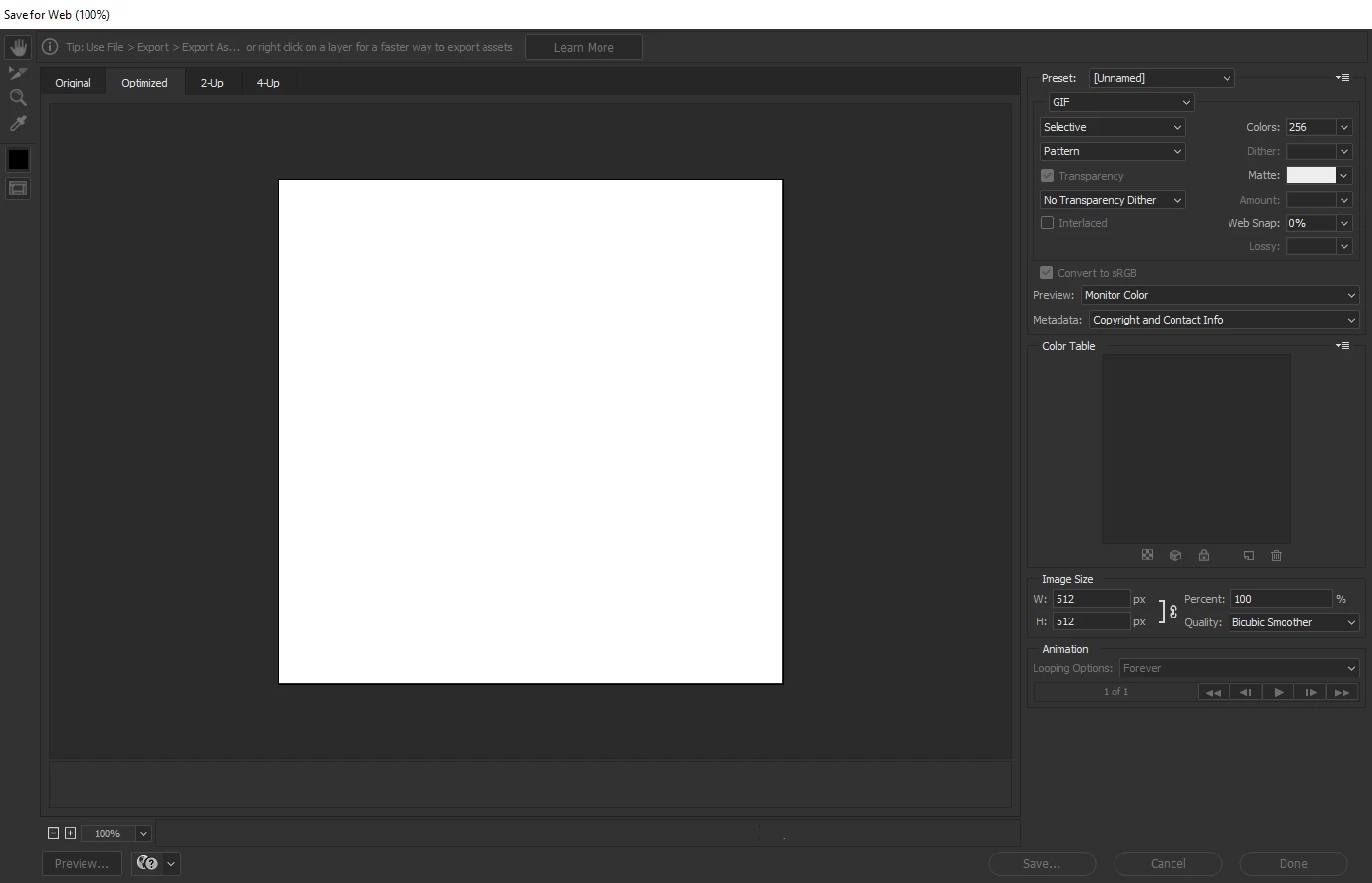Open the Pattern dither algorithm dropdown
Viewport: 1372px width, 883px height.
[1113, 151]
